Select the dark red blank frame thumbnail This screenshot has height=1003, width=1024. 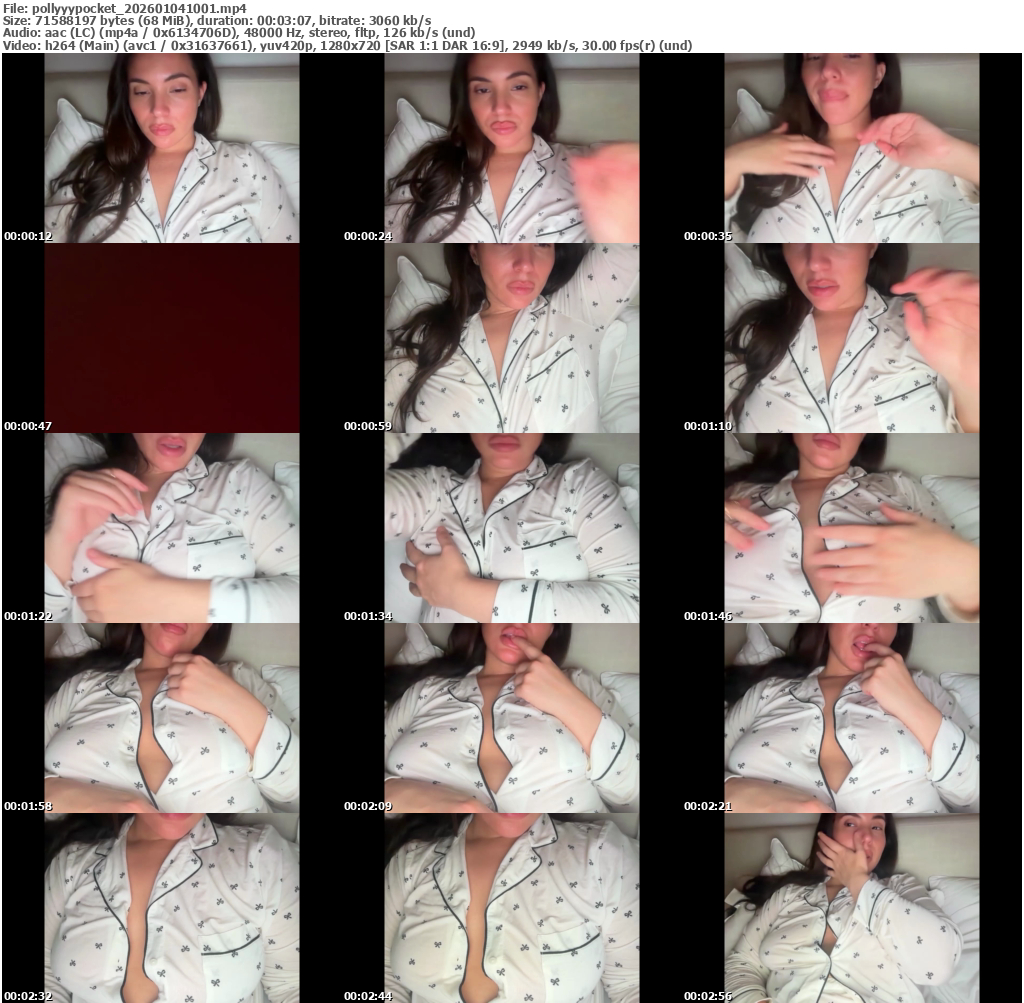pyautogui.click(x=171, y=338)
